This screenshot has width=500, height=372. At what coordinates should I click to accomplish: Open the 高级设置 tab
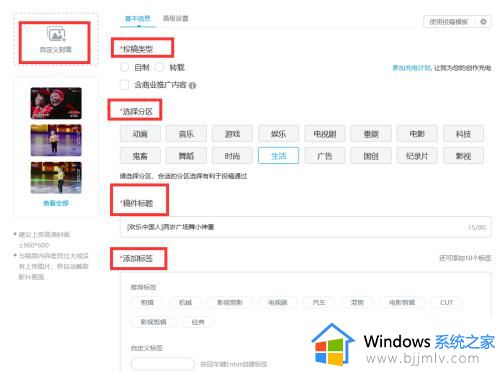[x=175, y=18]
